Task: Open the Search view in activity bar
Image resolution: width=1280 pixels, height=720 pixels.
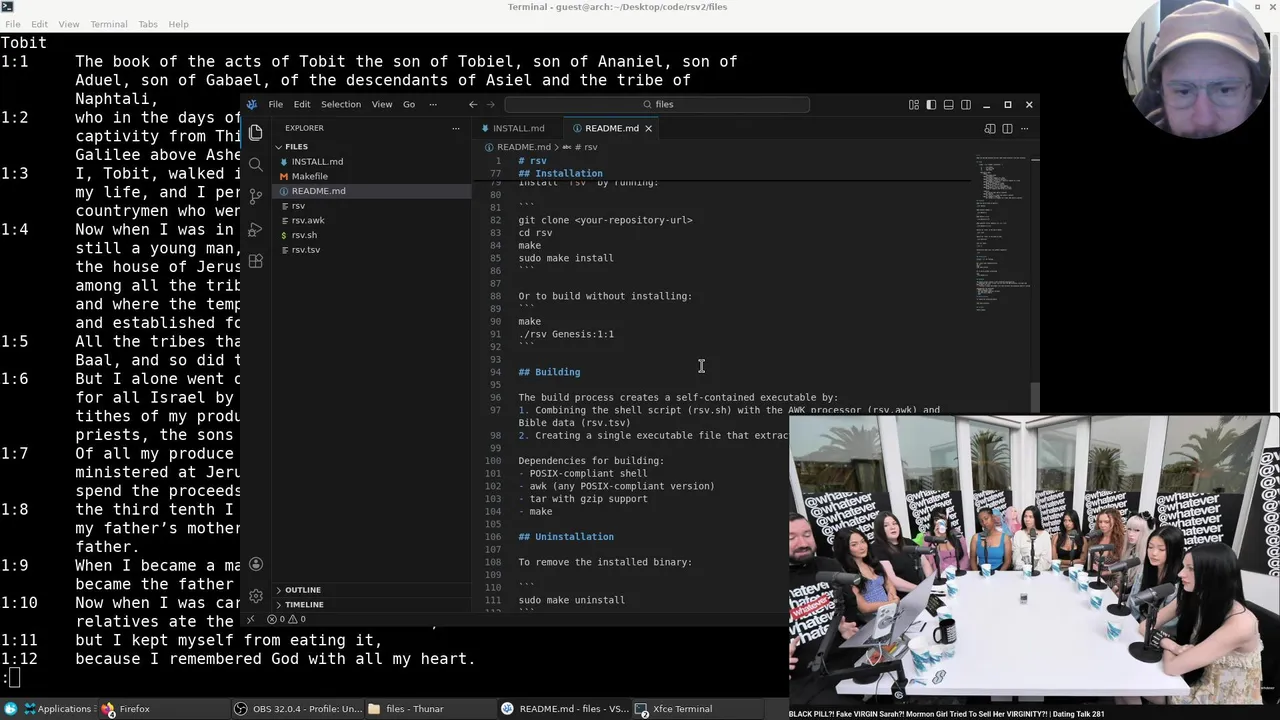Action: point(256,164)
